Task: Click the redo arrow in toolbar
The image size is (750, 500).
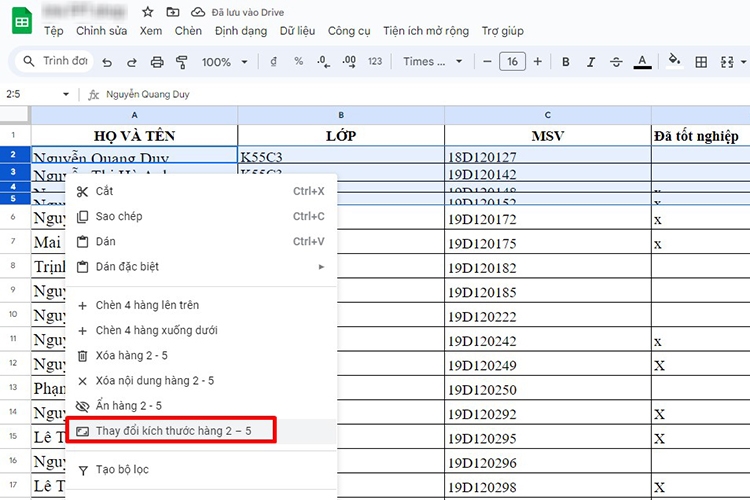Action: [132, 62]
